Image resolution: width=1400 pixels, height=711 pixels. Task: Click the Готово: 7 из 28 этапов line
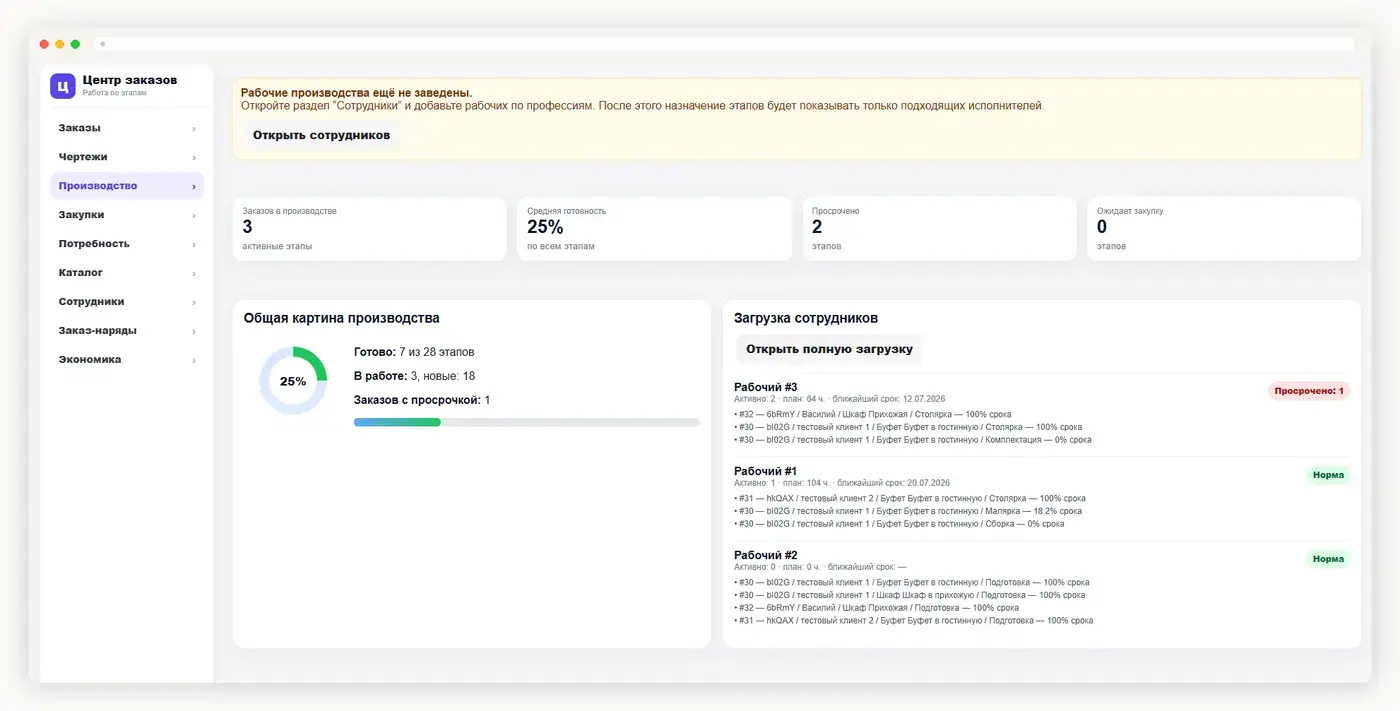414,352
